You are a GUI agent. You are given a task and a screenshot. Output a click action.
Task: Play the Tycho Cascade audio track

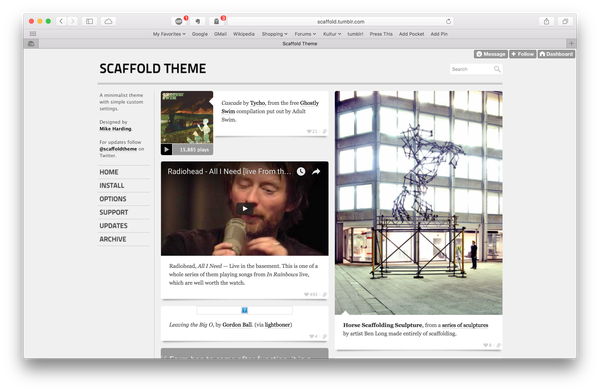click(166, 149)
